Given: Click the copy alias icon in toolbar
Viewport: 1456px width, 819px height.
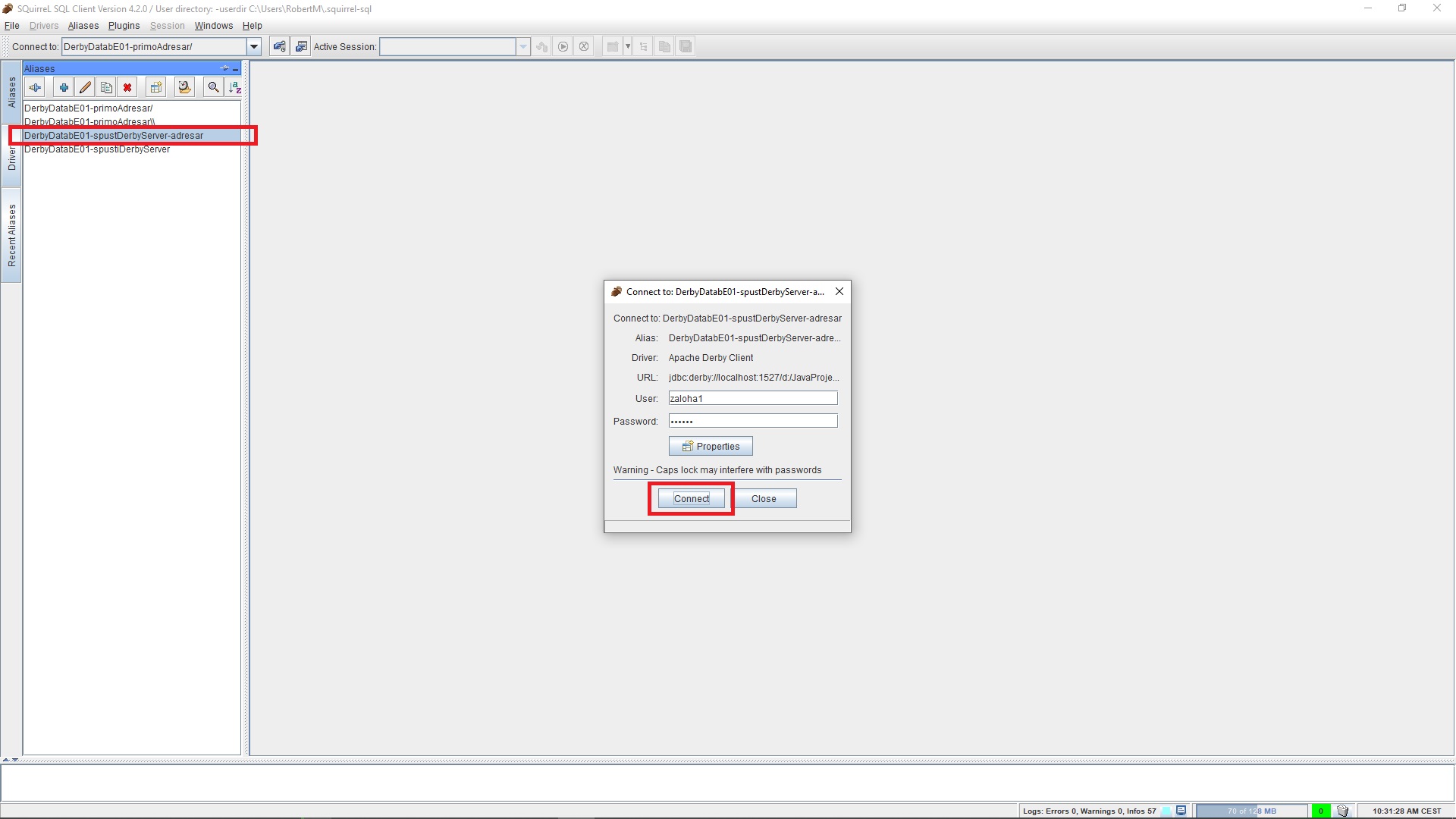Looking at the screenshot, I should click(107, 88).
